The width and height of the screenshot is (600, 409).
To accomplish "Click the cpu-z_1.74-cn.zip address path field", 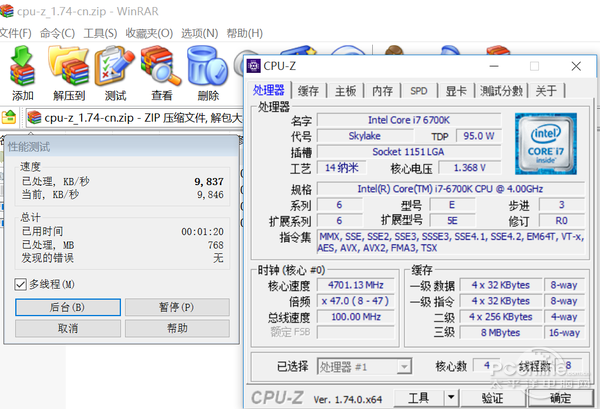I will [134, 118].
